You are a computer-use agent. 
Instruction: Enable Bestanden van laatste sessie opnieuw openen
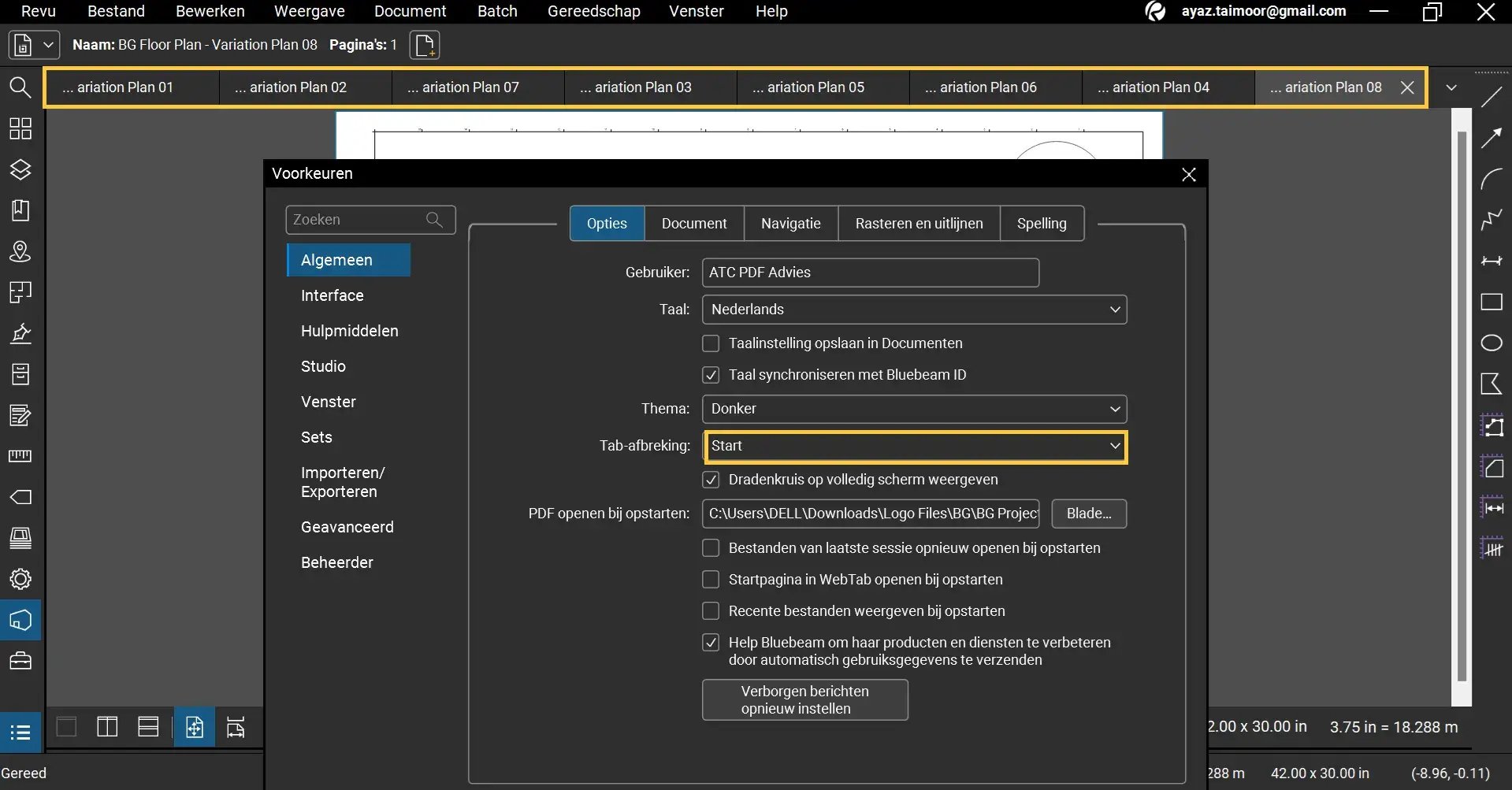(x=711, y=548)
